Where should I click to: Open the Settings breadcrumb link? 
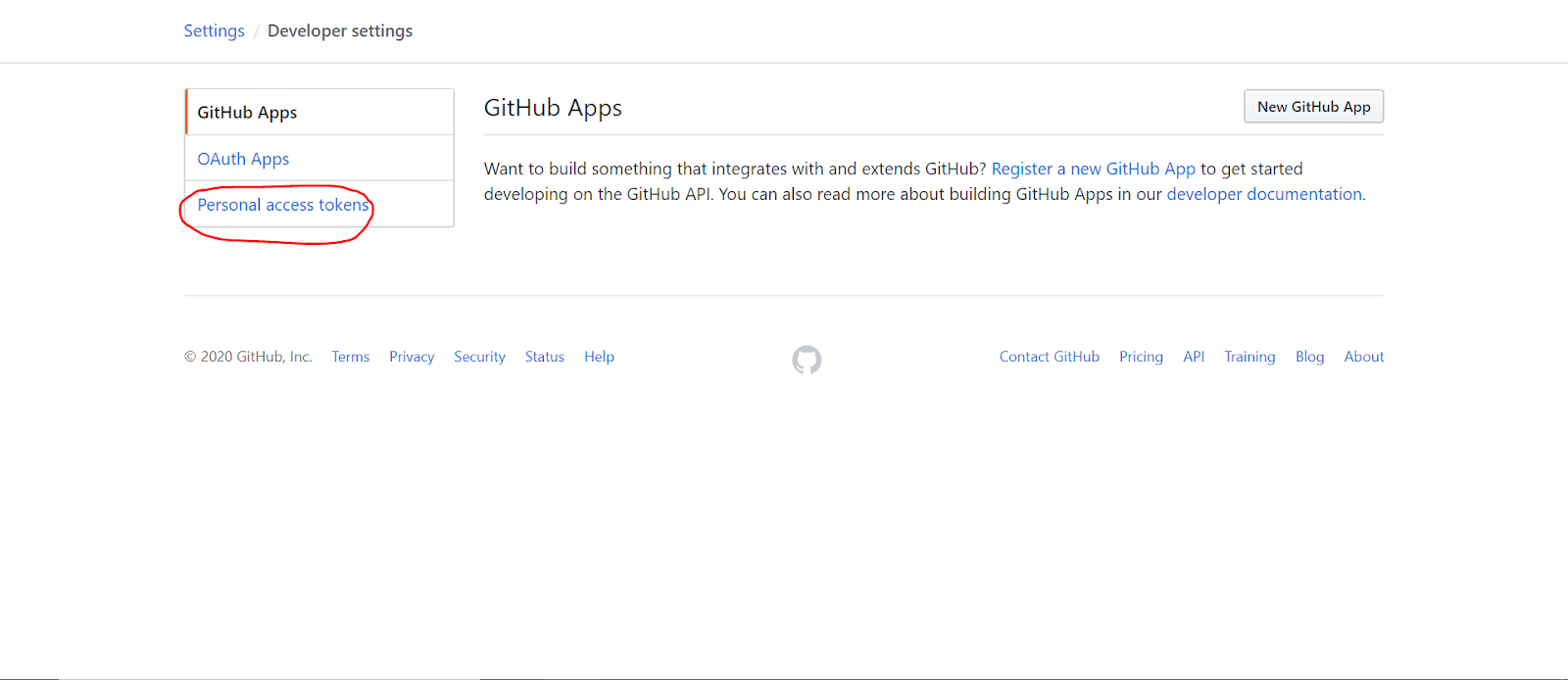(214, 30)
